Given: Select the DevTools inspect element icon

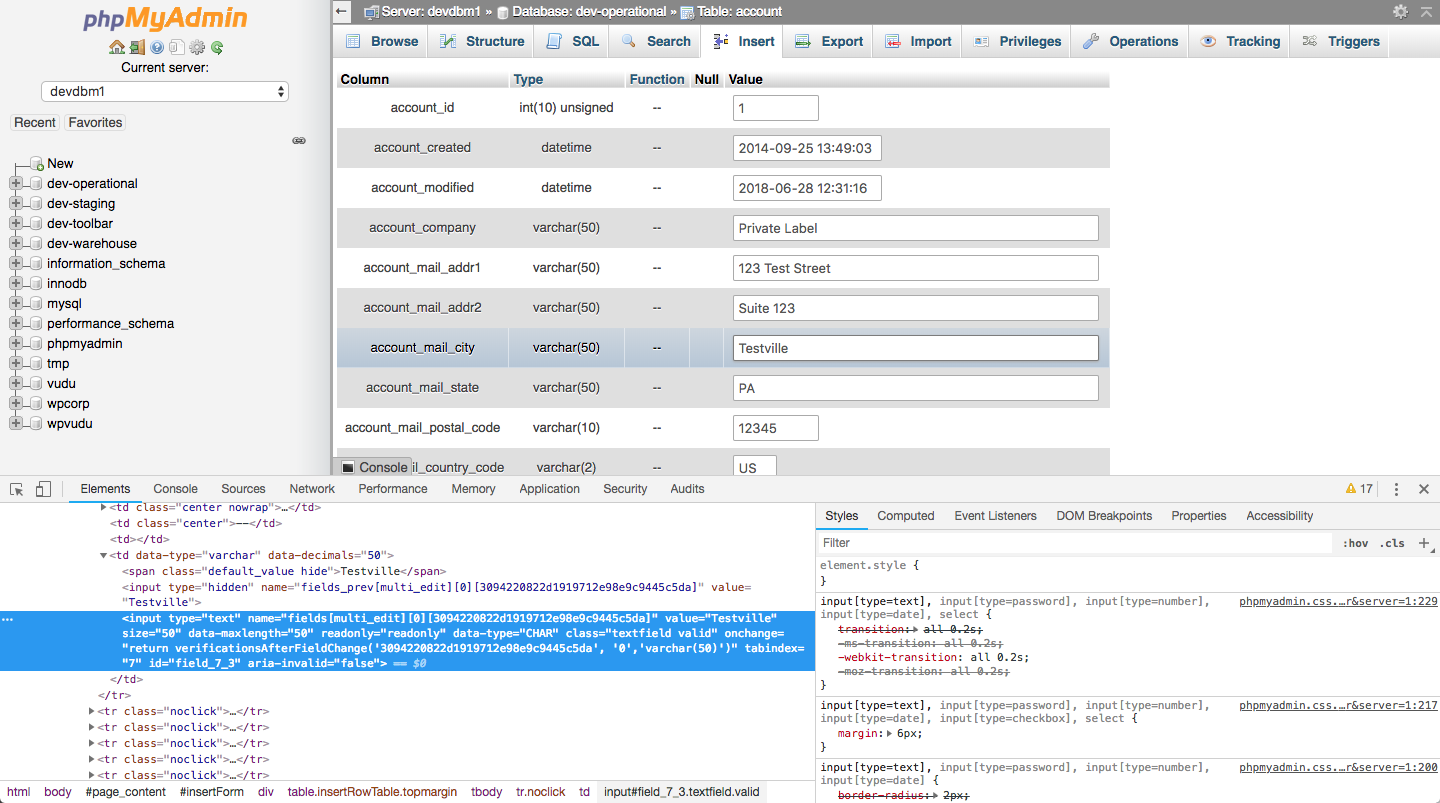Looking at the screenshot, I should [17, 489].
